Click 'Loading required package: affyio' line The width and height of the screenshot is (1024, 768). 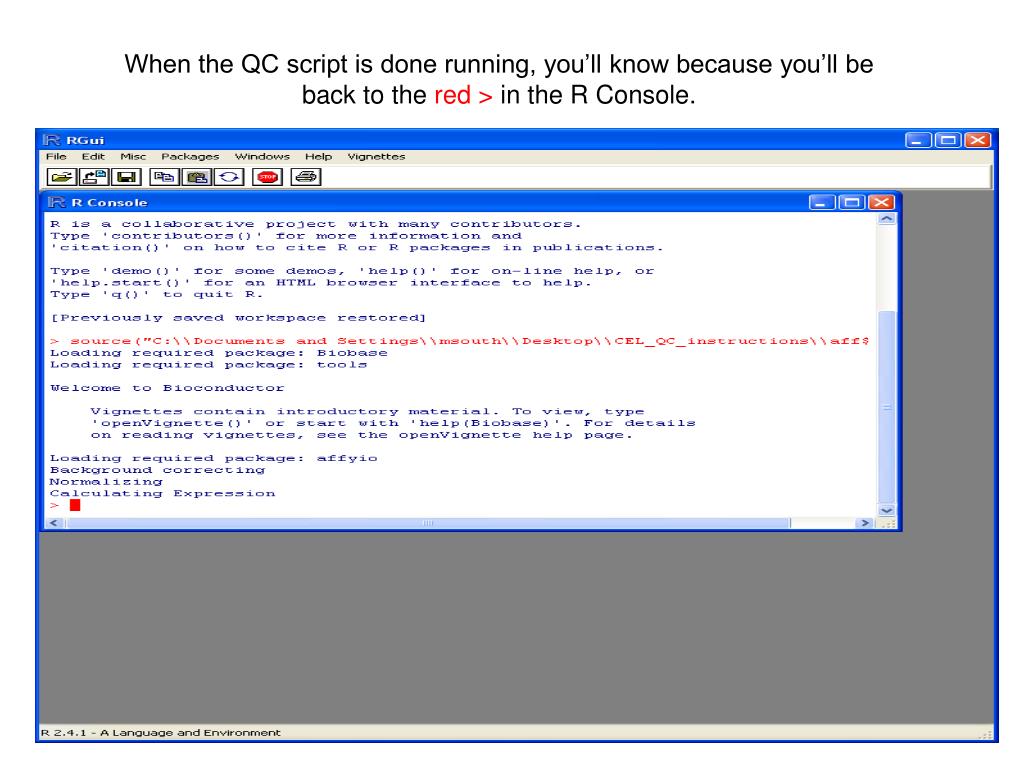[214, 458]
